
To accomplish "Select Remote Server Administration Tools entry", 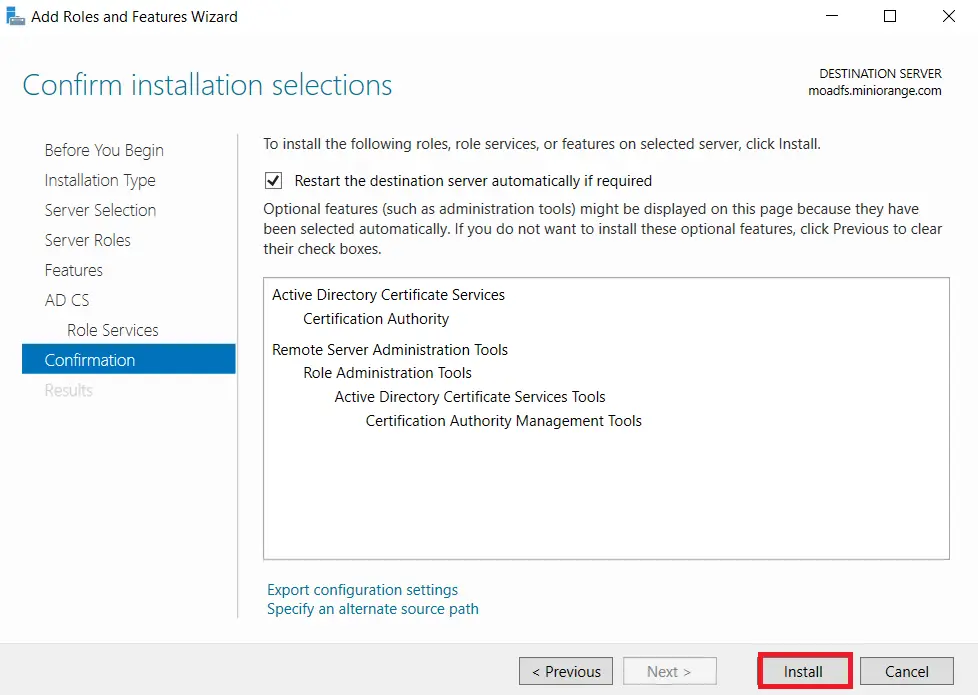I will 390,349.
